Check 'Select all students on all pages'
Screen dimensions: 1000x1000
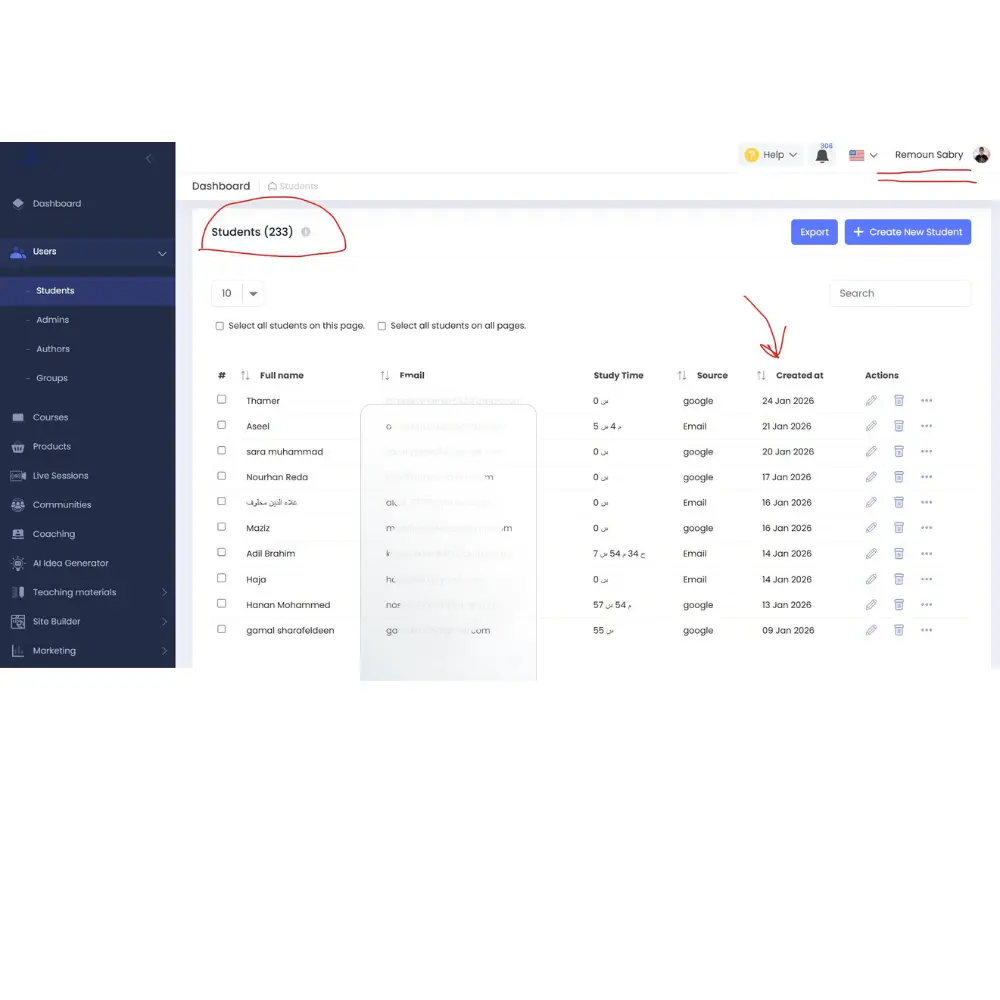382,326
